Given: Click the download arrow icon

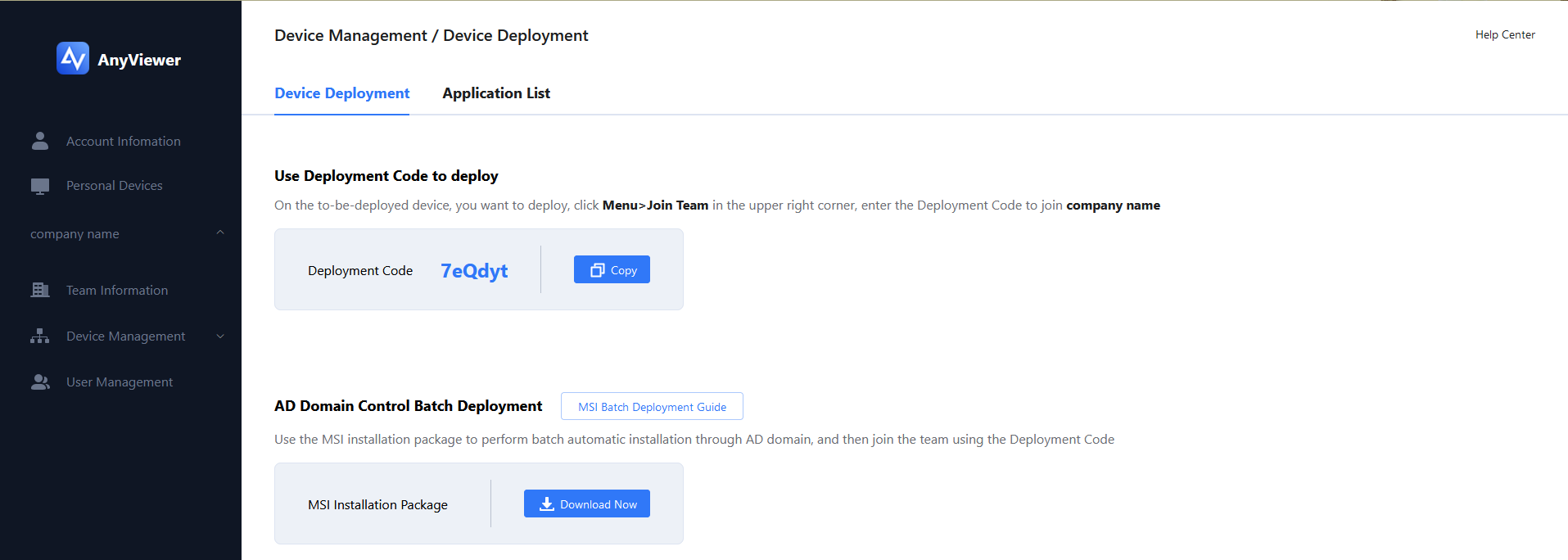Looking at the screenshot, I should tap(547, 504).
